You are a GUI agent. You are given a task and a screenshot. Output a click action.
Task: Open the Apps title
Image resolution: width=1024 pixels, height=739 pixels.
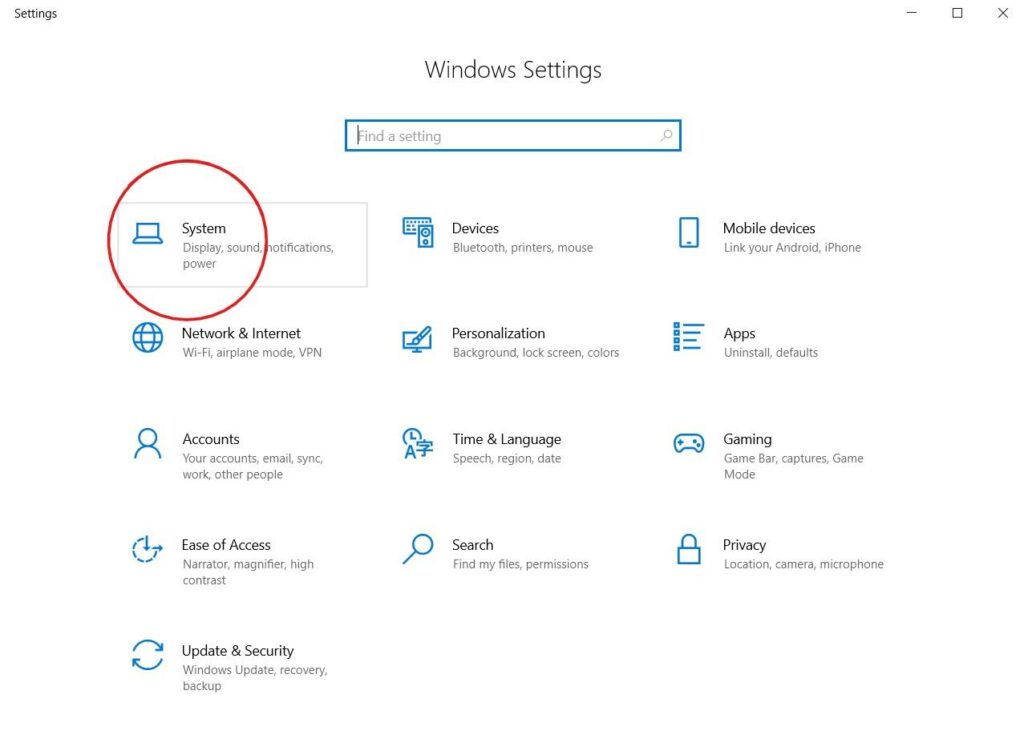click(x=739, y=334)
